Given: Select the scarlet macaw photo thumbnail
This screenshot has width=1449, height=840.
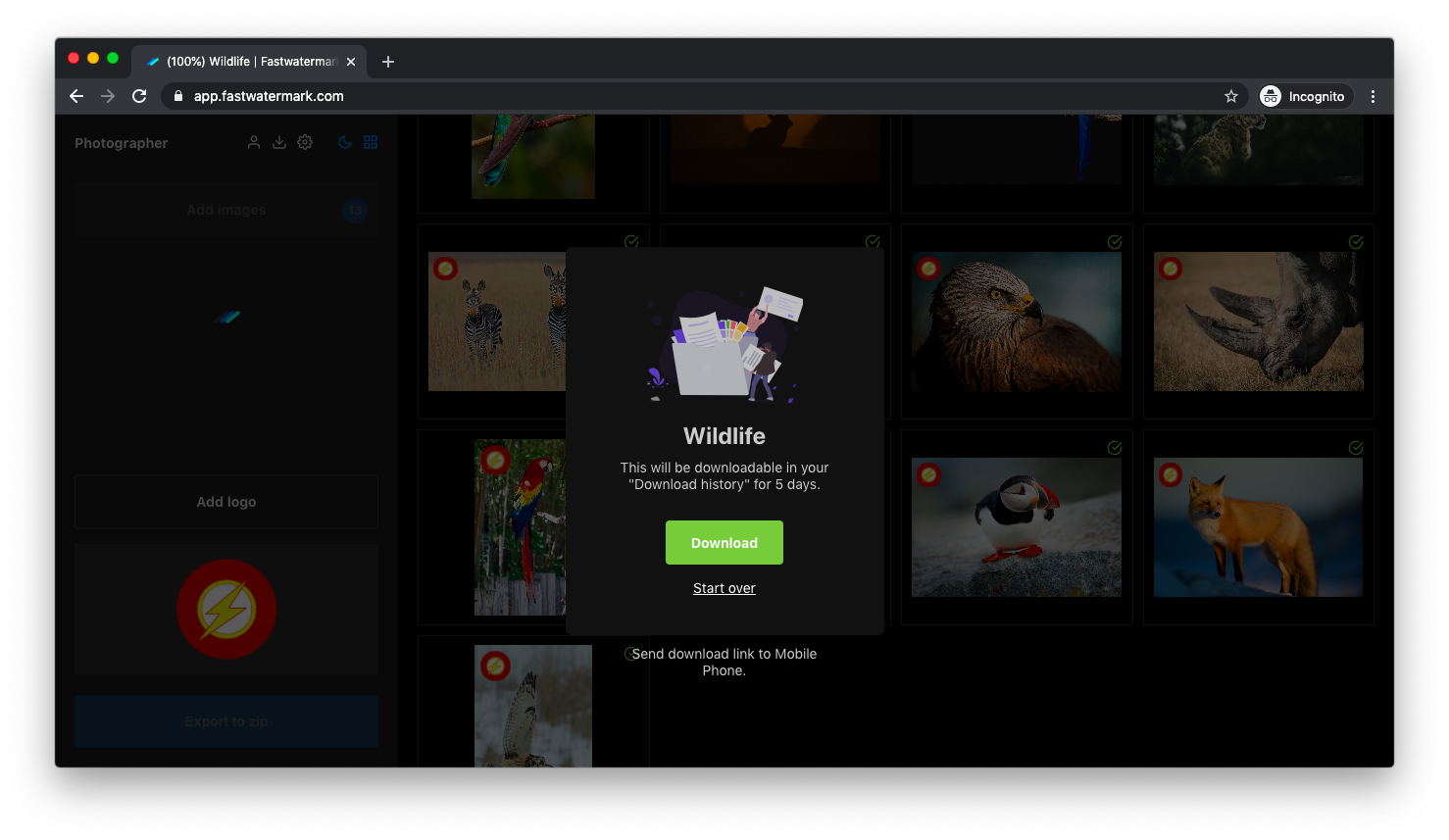Looking at the screenshot, I should (x=520, y=527).
